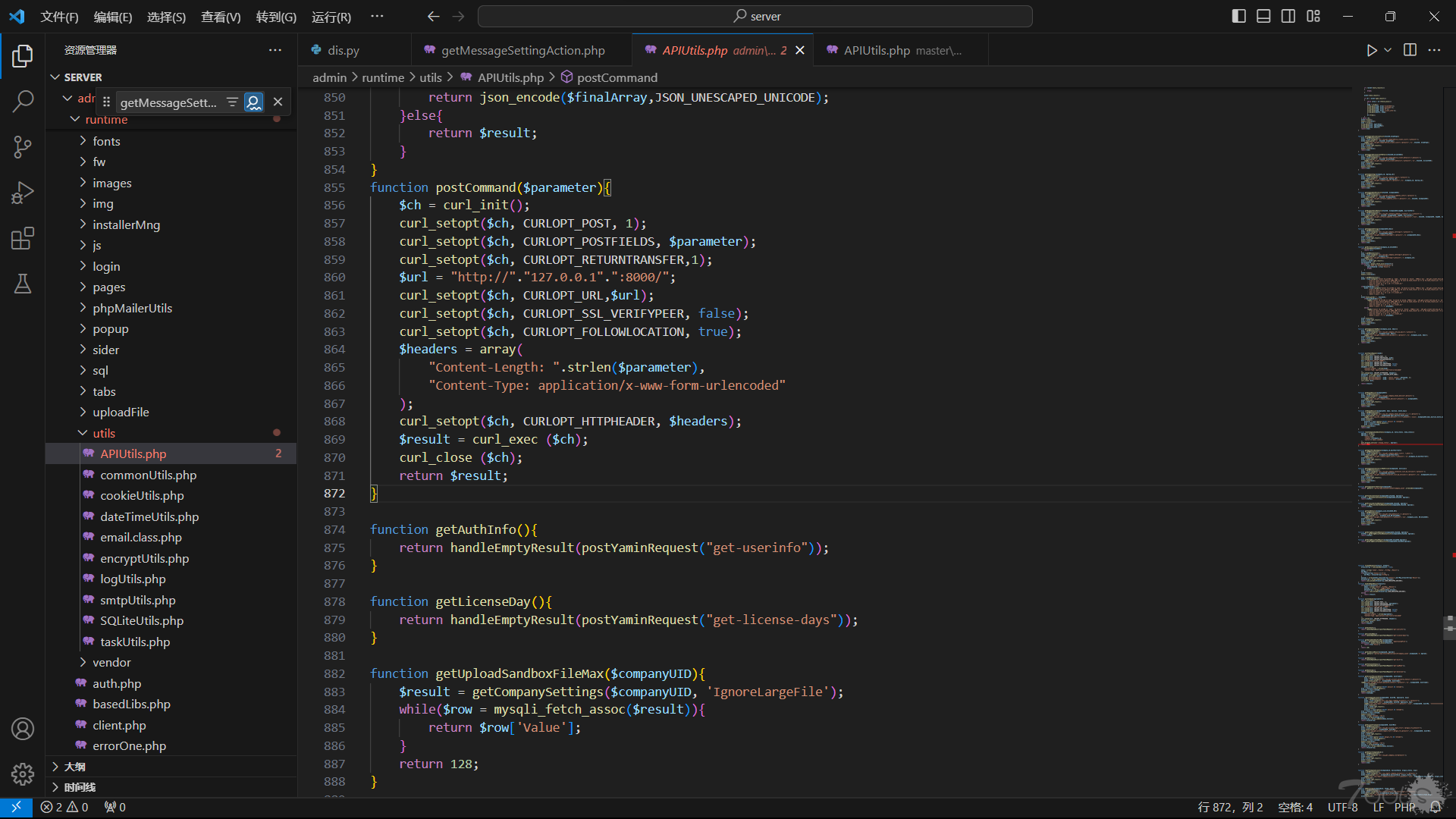Image resolution: width=1456 pixels, height=819 pixels.
Task: Open the Testing flask view
Action: click(x=23, y=284)
